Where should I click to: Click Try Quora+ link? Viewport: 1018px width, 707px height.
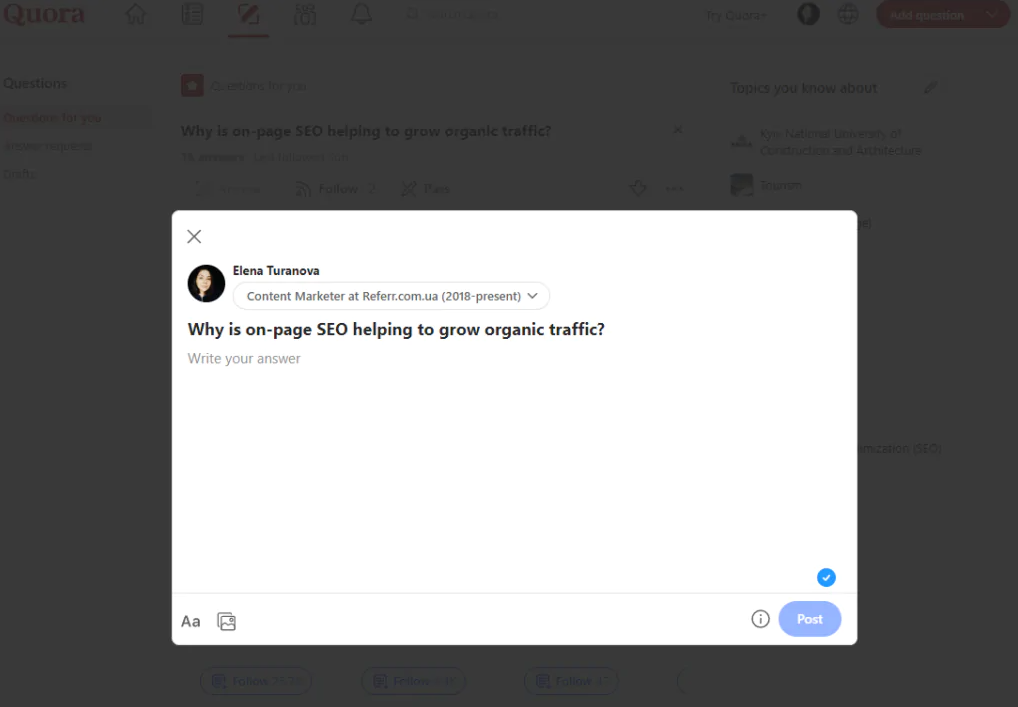click(x=736, y=15)
